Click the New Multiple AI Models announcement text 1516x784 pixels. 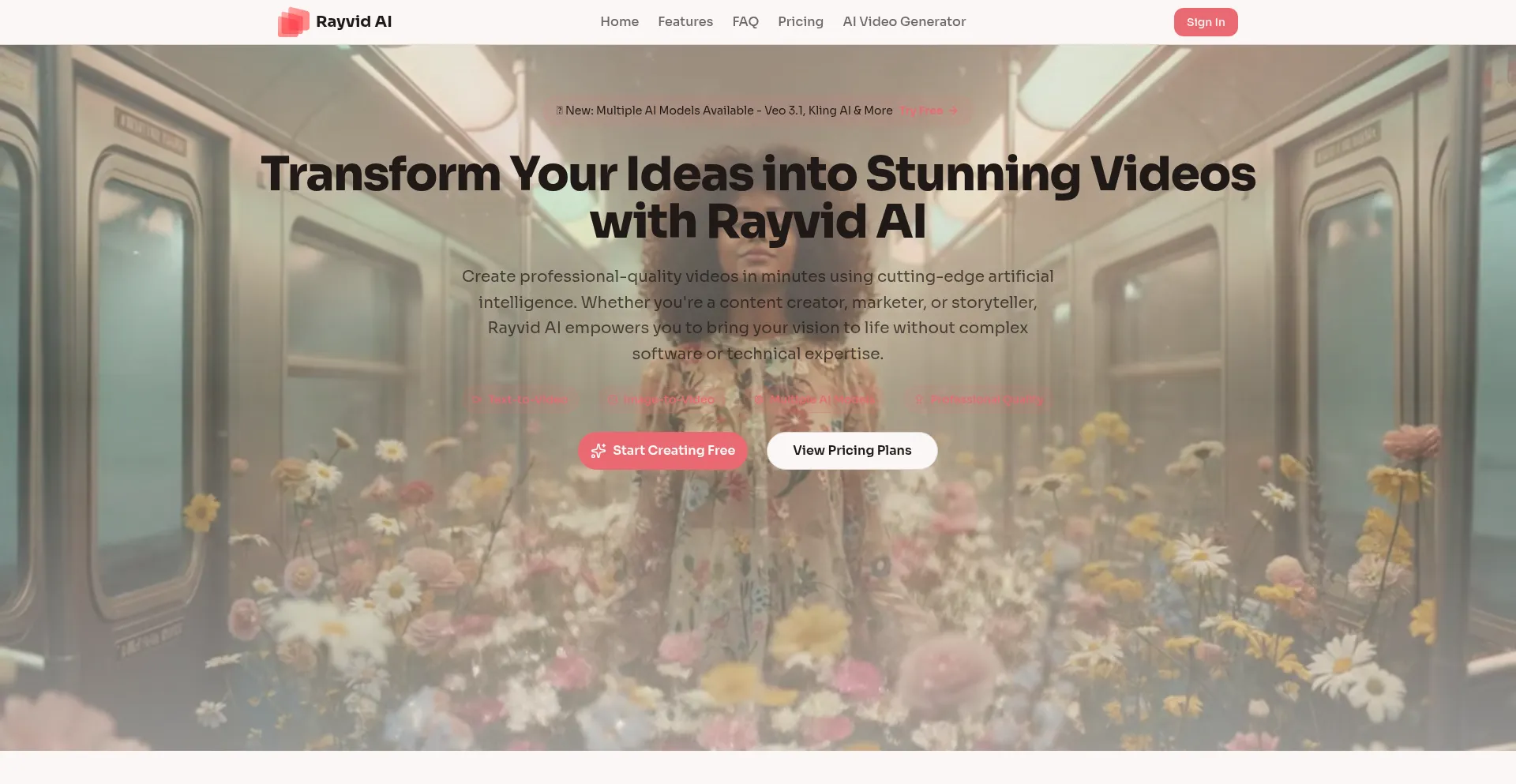point(728,111)
